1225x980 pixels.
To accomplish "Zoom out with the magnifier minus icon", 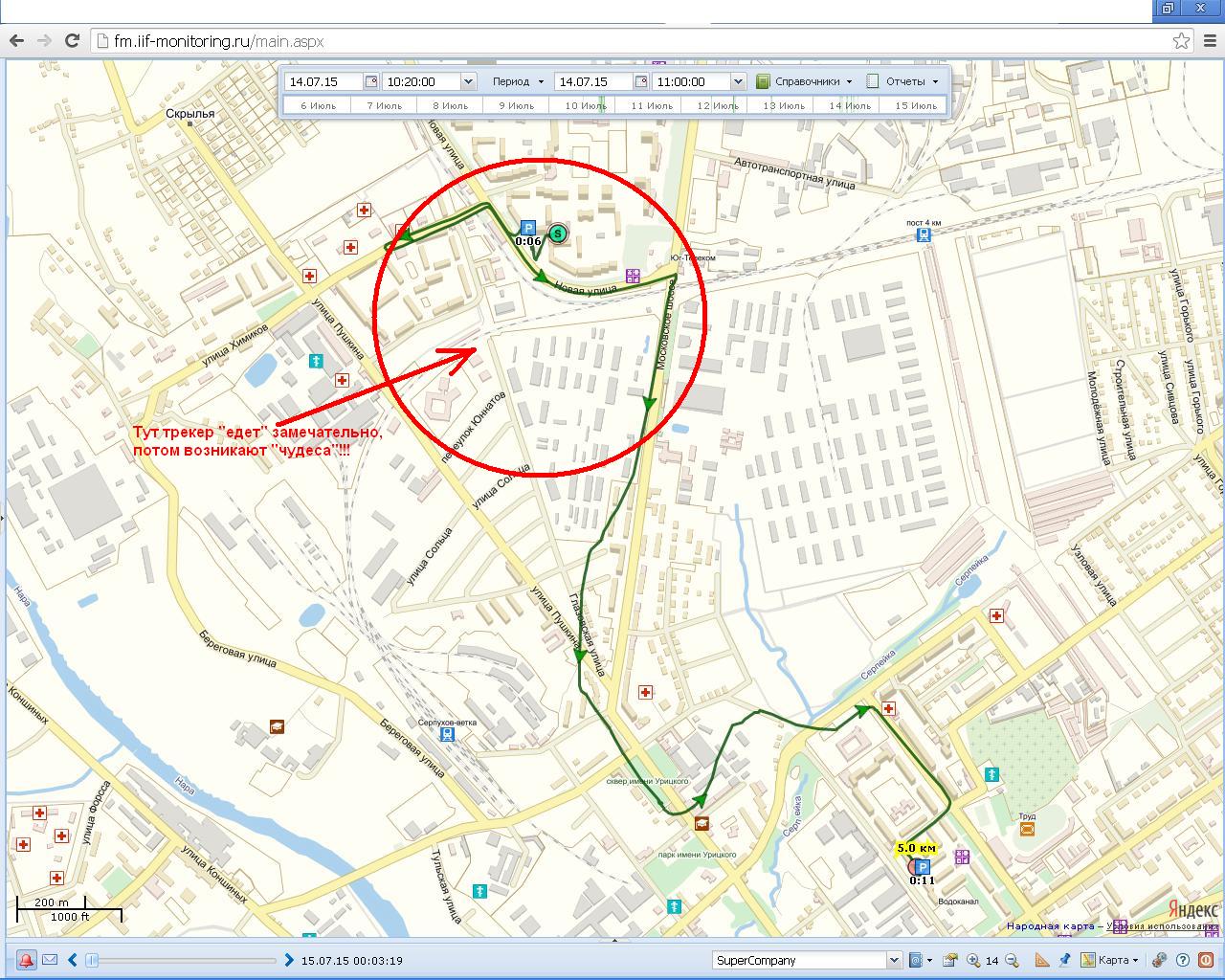I will (x=1012, y=960).
